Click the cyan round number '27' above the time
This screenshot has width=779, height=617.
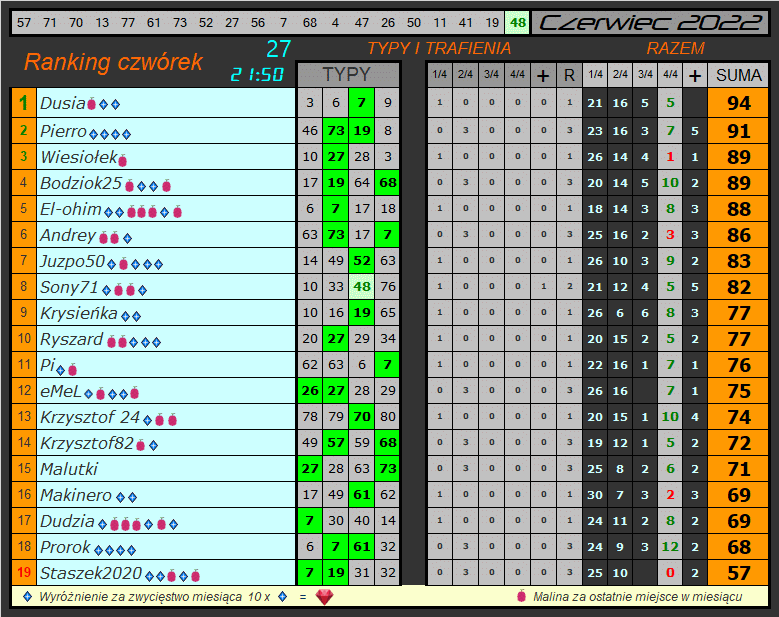(x=278, y=49)
